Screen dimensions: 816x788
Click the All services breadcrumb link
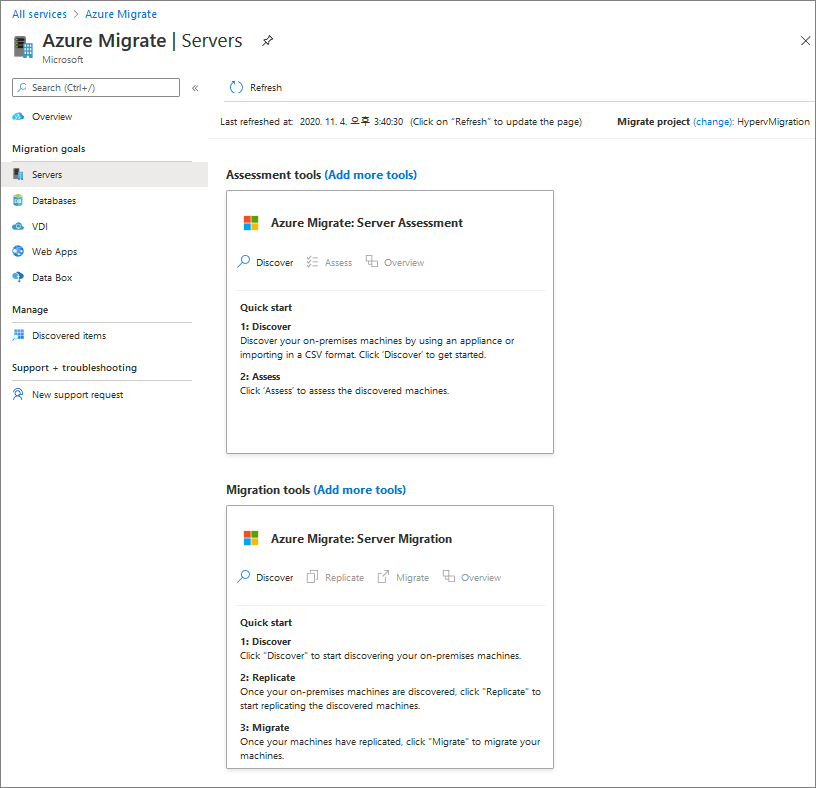pyautogui.click(x=40, y=14)
